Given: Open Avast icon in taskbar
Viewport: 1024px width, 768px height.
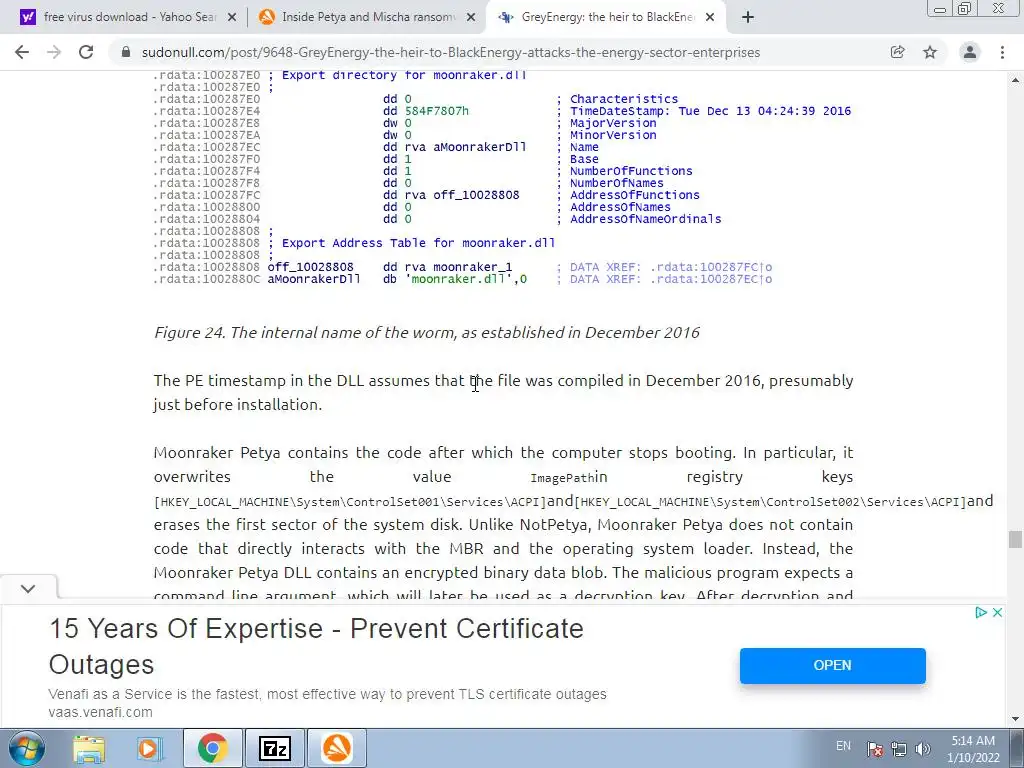Looking at the screenshot, I should 337,748.
